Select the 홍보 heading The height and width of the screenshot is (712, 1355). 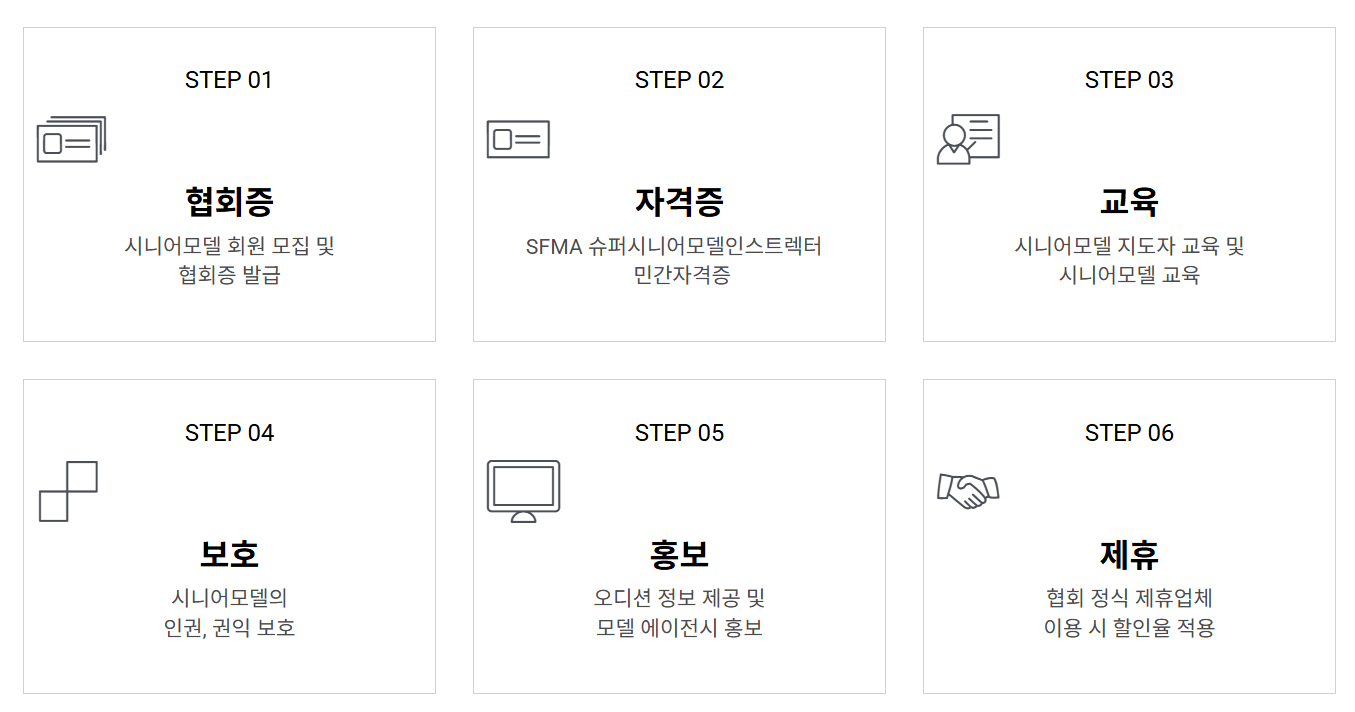point(679,553)
